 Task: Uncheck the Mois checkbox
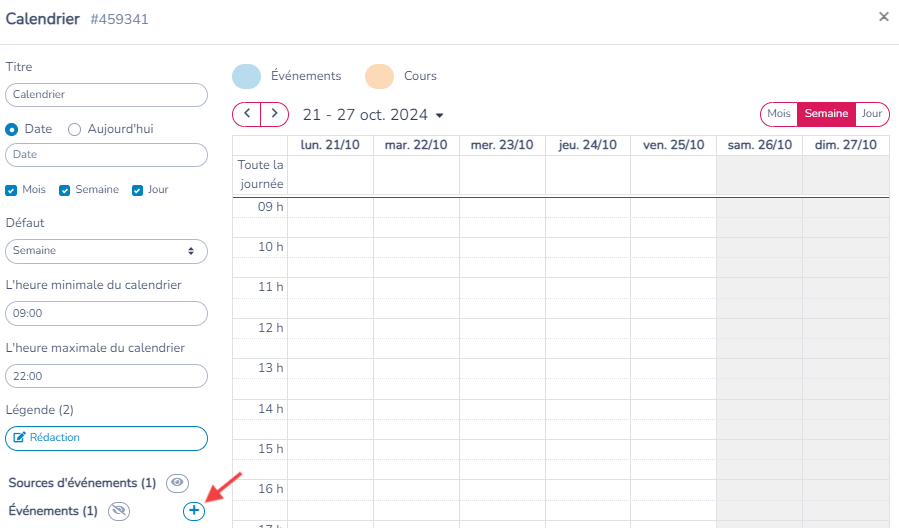(x=11, y=190)
